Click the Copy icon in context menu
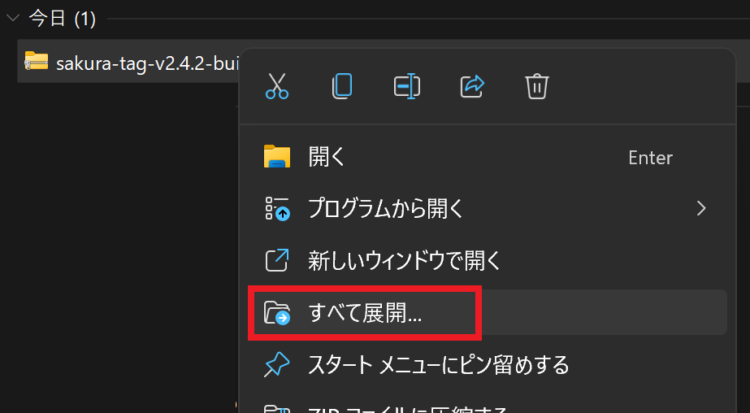 (342, 86)
